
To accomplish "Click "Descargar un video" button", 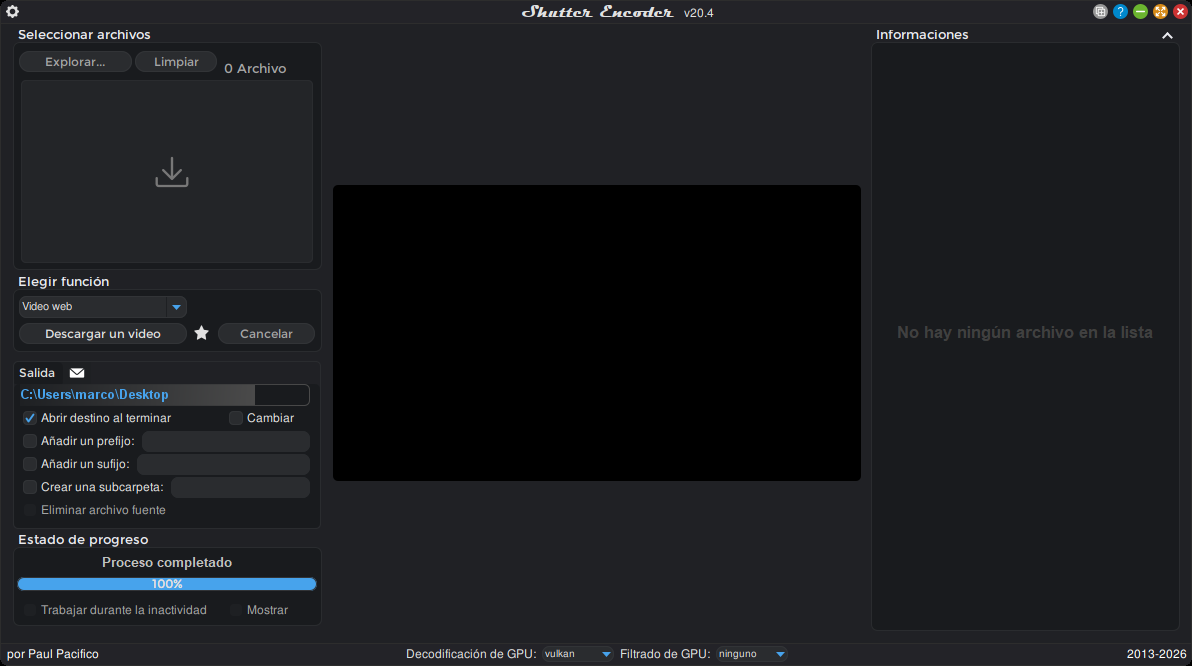I will (x=103, y=334).
